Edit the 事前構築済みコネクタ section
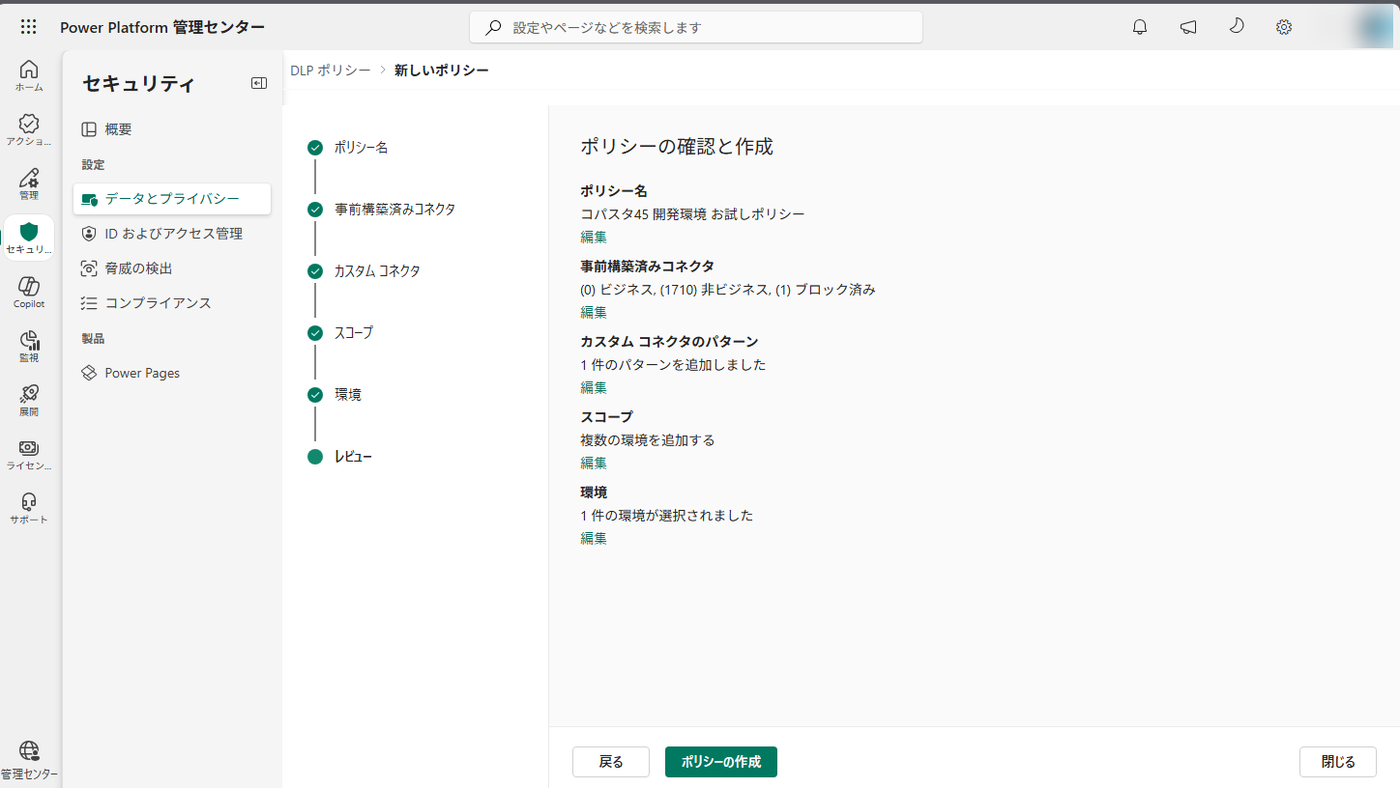 click(x=594, y=312)
